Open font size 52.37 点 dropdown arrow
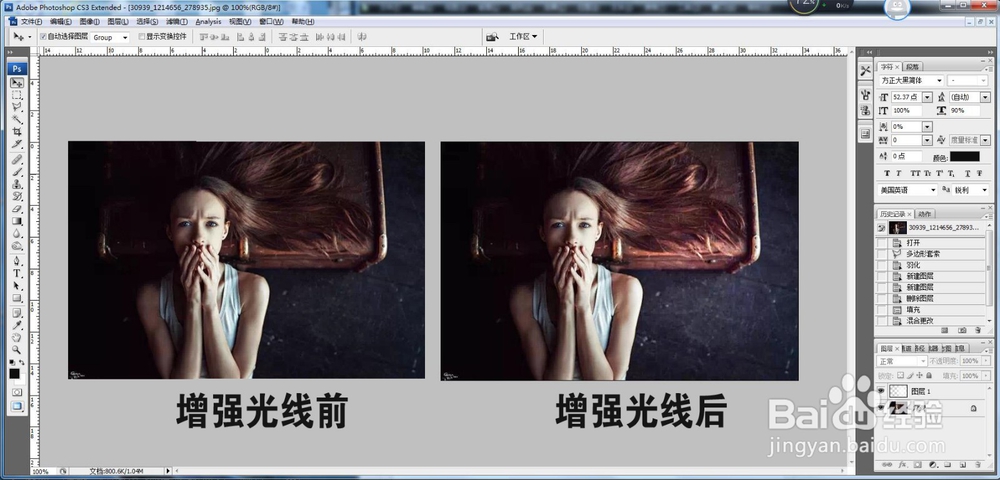The image size is (1000, 480). (x=927, y=98)
